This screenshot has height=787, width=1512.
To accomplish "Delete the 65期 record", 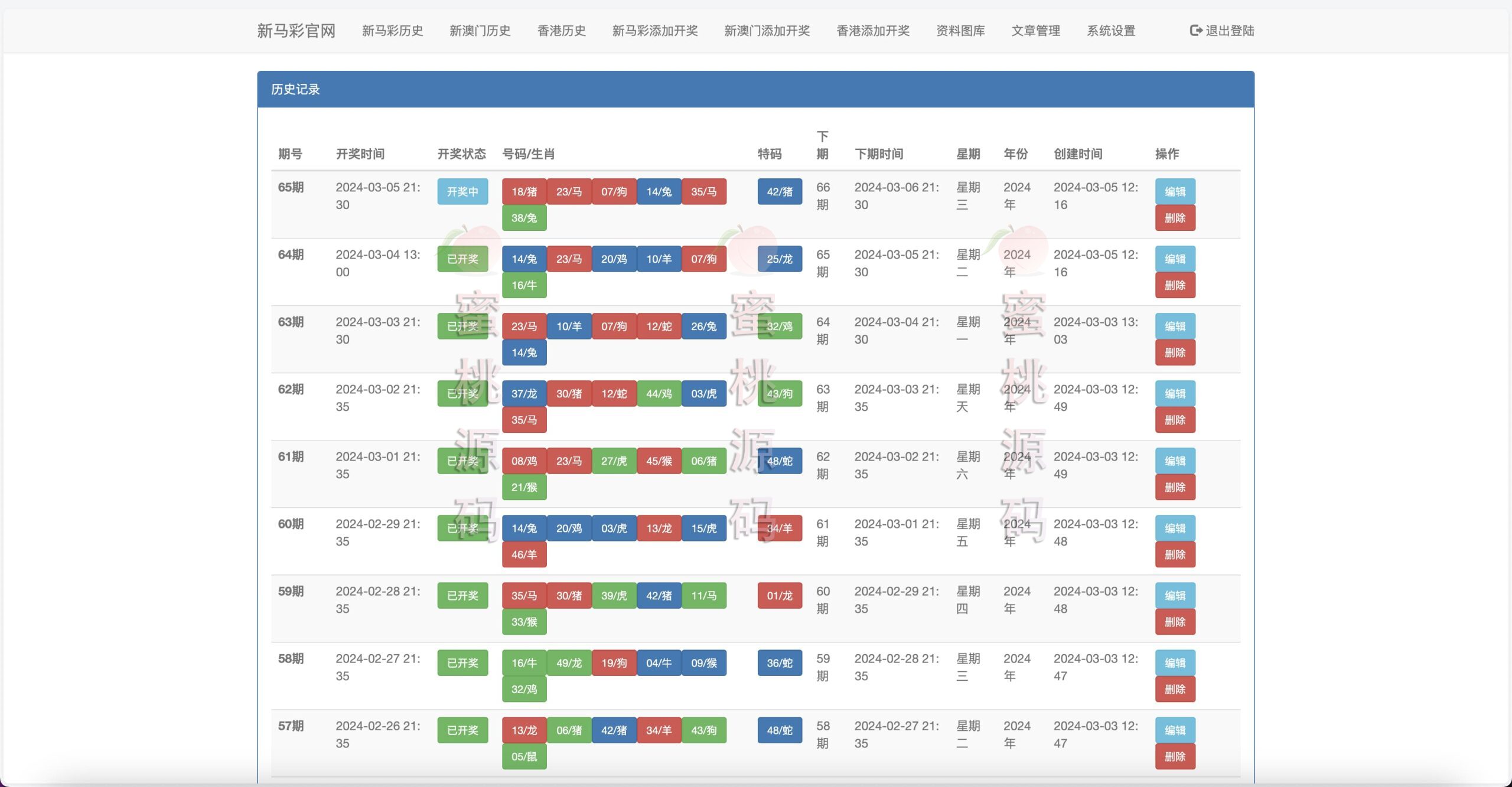I will pyautogui.click(x=1175, y=218).
